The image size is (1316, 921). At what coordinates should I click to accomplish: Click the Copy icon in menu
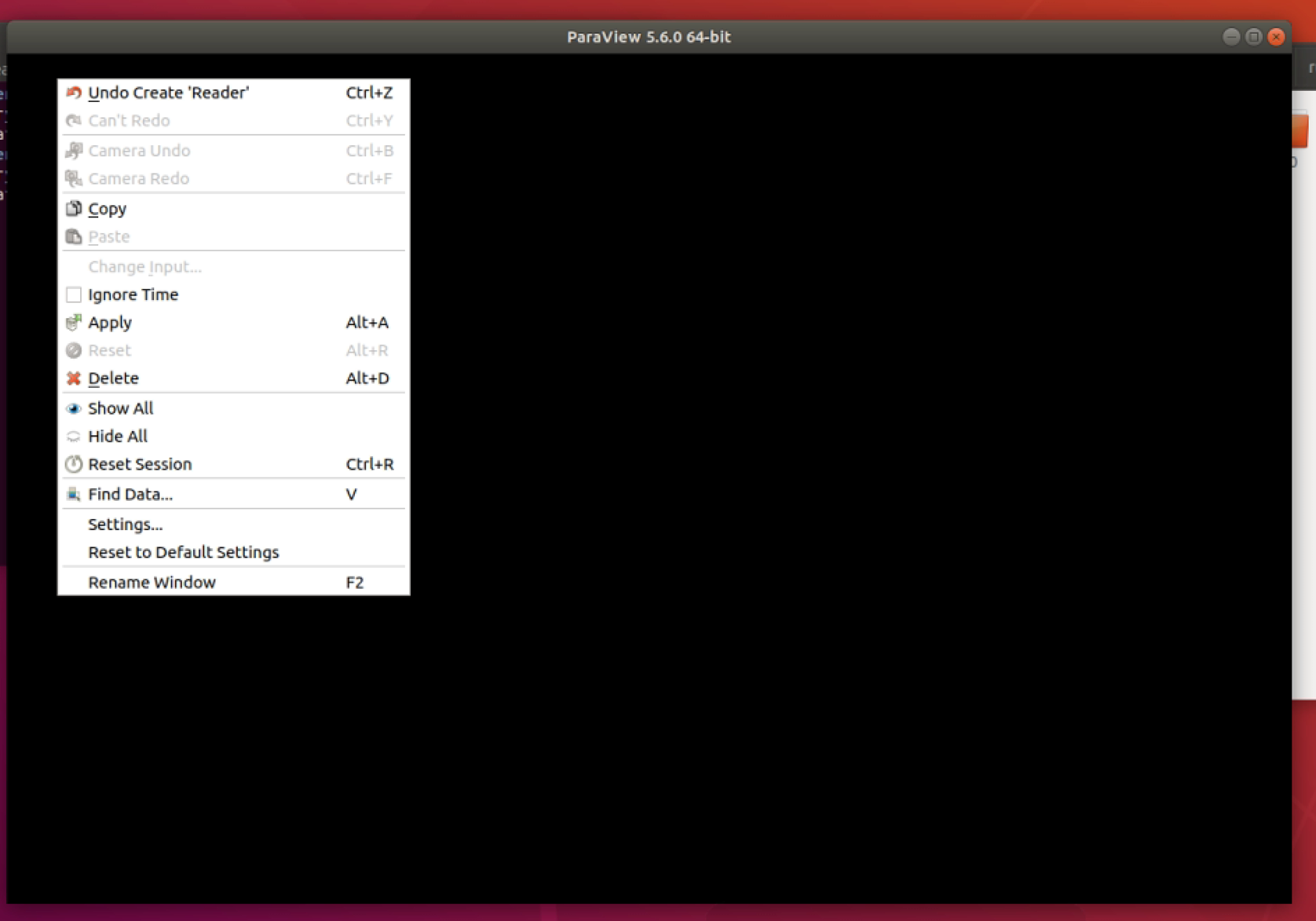[74, 209]
